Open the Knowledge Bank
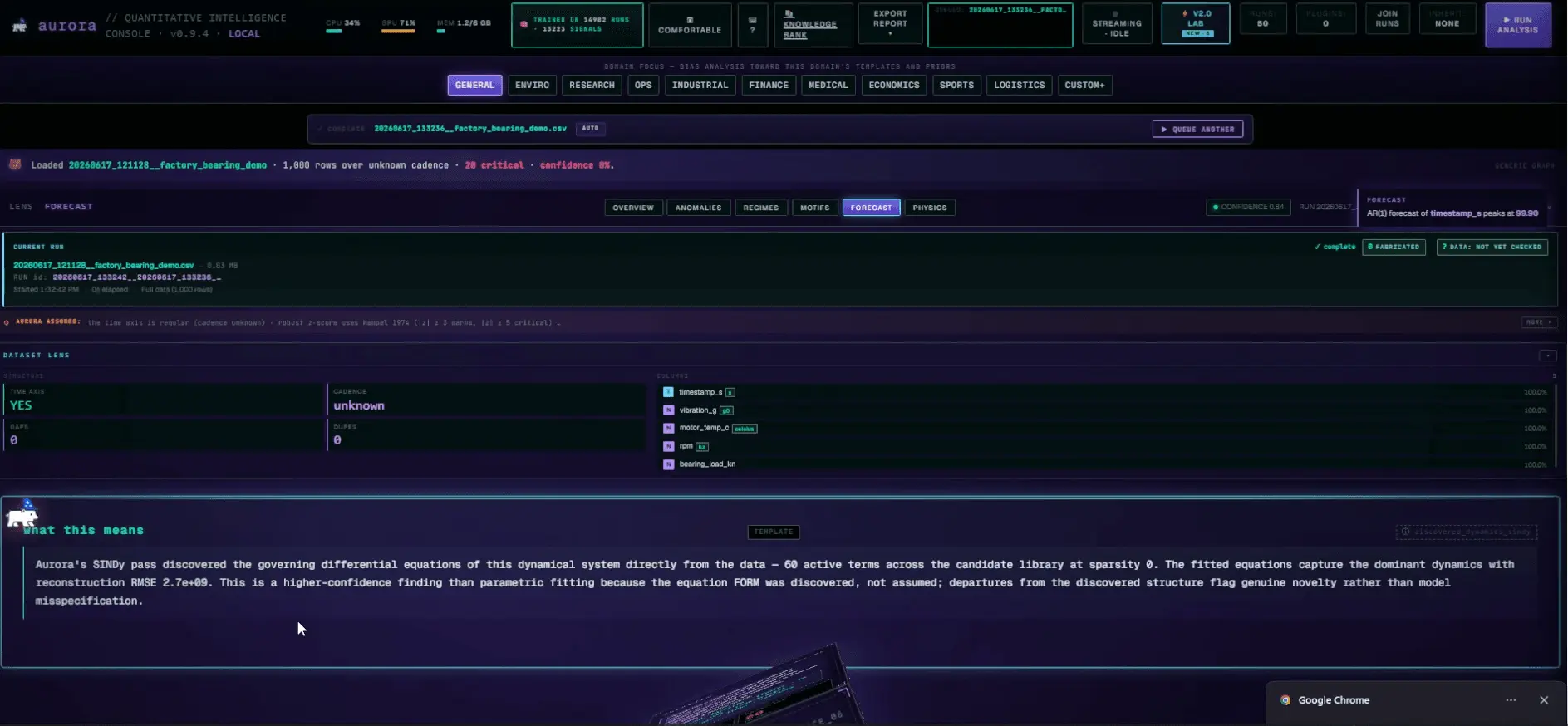This screenshot has width=1568, height=726. point(813,25)
